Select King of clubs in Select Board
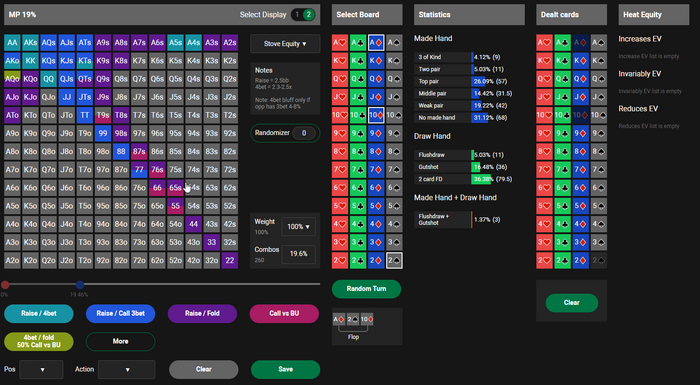The width and height of the screenshot is (700, 385). [x=358, y=61]
